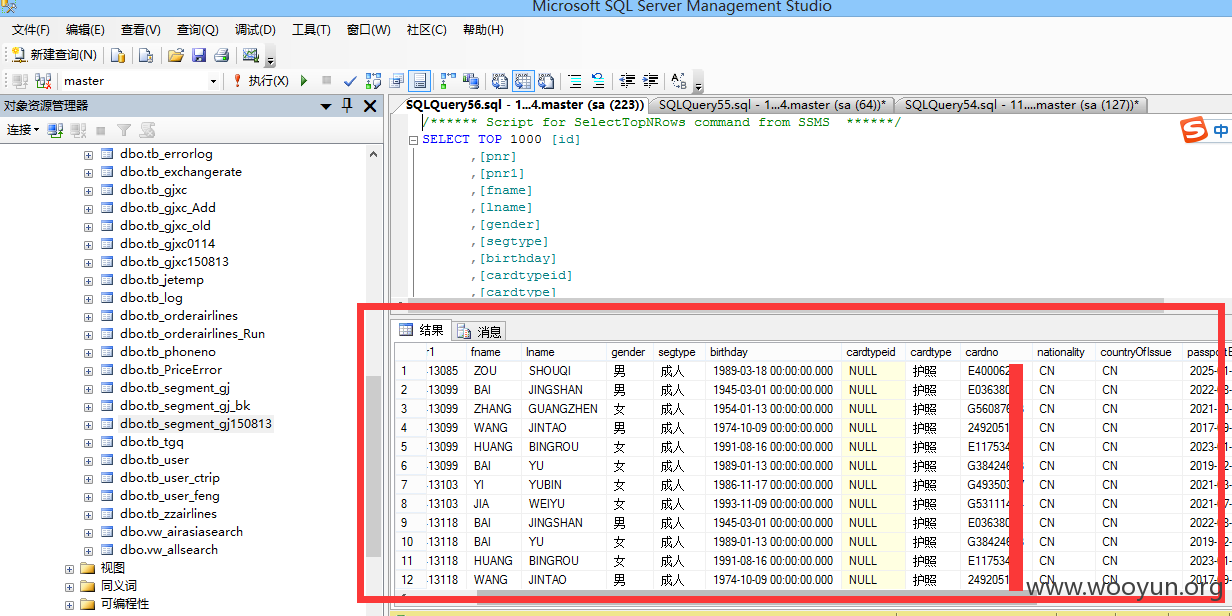Screen dimensions: 1232x616
Task: Collapse the SELECT TOP 1000 code block
Action: click(x=413, y=140)
